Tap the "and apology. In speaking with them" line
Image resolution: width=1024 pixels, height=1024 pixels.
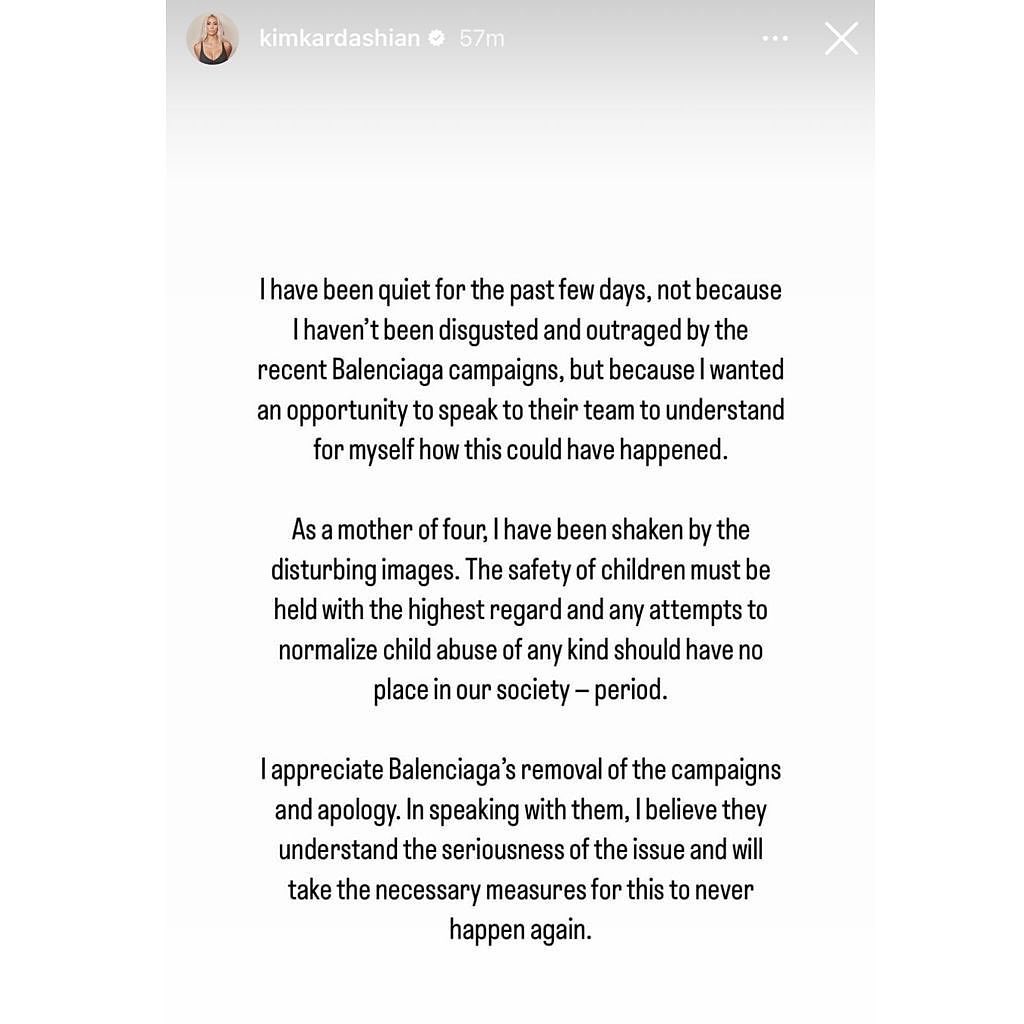[x=520, y=810]
